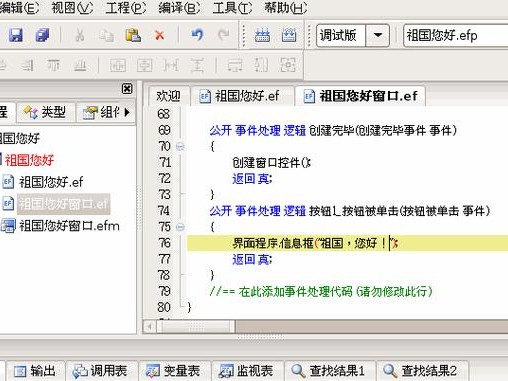Open the 工程(P) menu
This screenshot has width=508, height=381.
click(126, 7)
